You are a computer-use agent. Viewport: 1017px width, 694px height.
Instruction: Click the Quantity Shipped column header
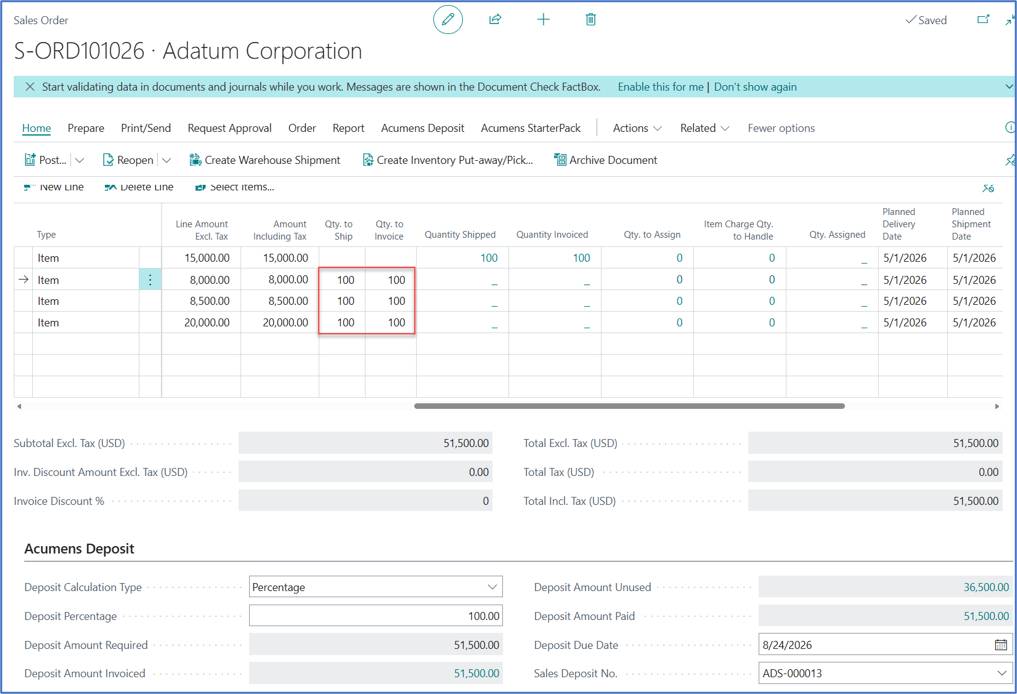(460, 234)
